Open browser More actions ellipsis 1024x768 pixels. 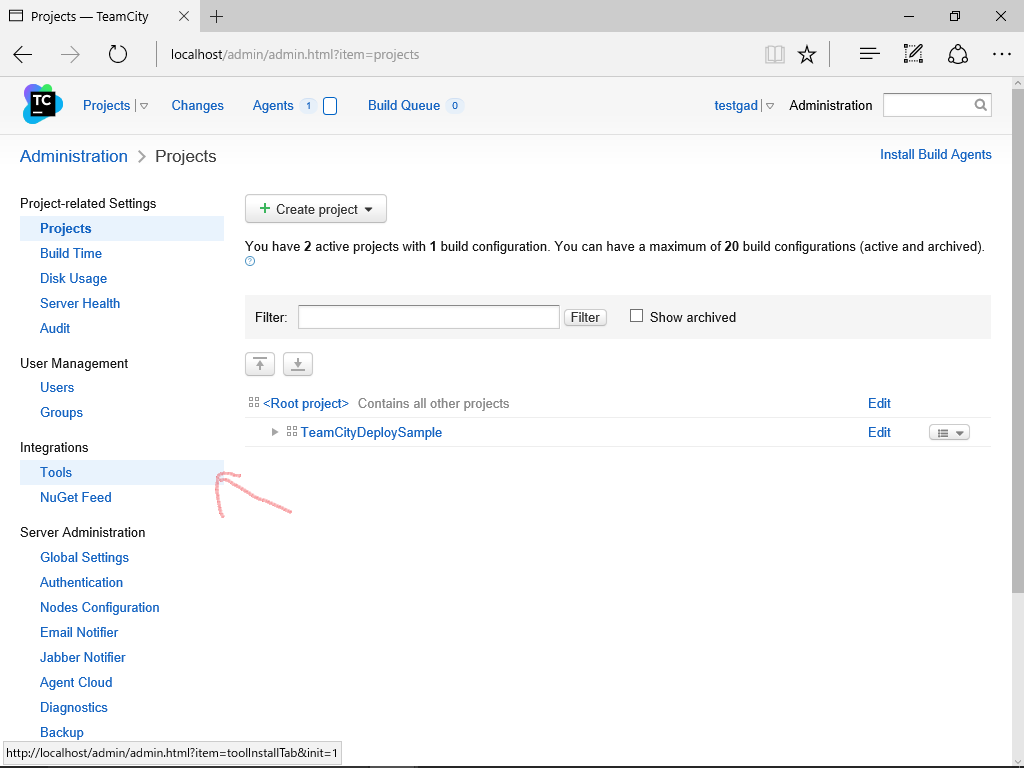coord(1001,54)
